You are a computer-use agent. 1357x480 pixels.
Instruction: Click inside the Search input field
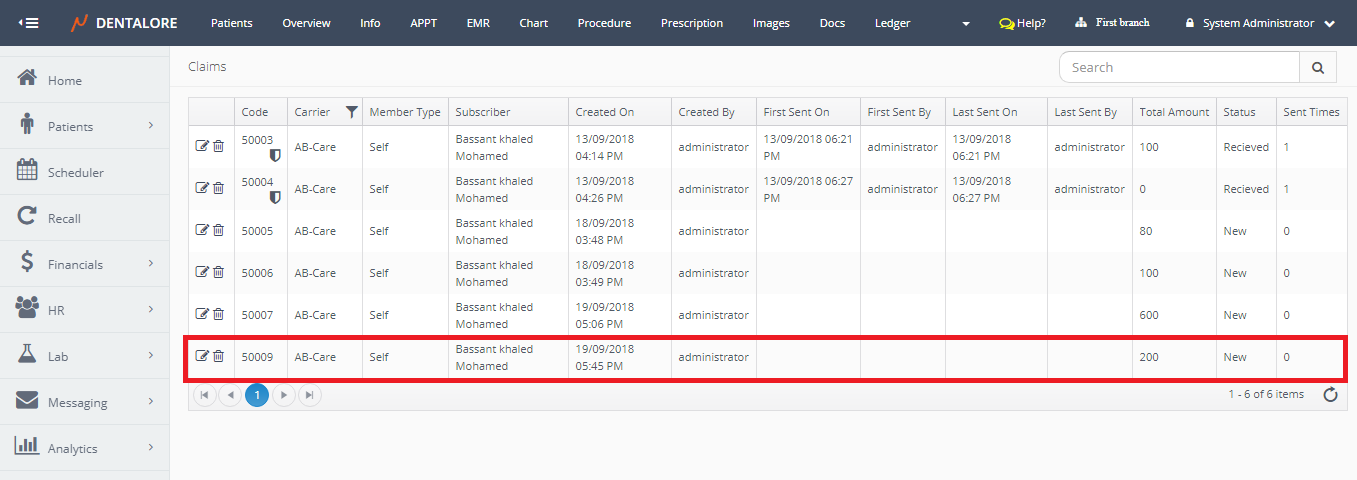1178,68
